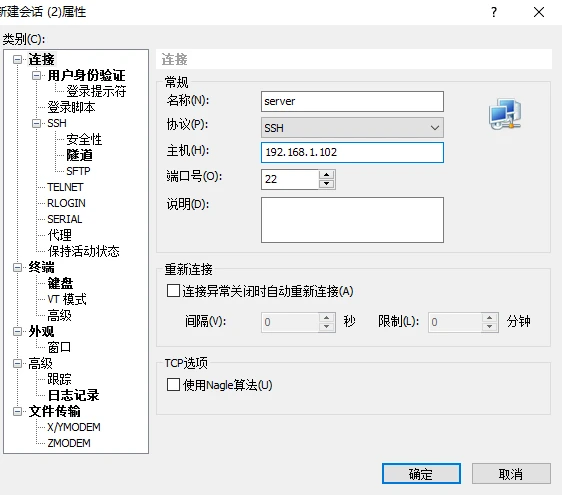Image resolution: width=562 pixels, height=495 pixels.
Task: Increase port number with up arrow
Action: [326, 175]
